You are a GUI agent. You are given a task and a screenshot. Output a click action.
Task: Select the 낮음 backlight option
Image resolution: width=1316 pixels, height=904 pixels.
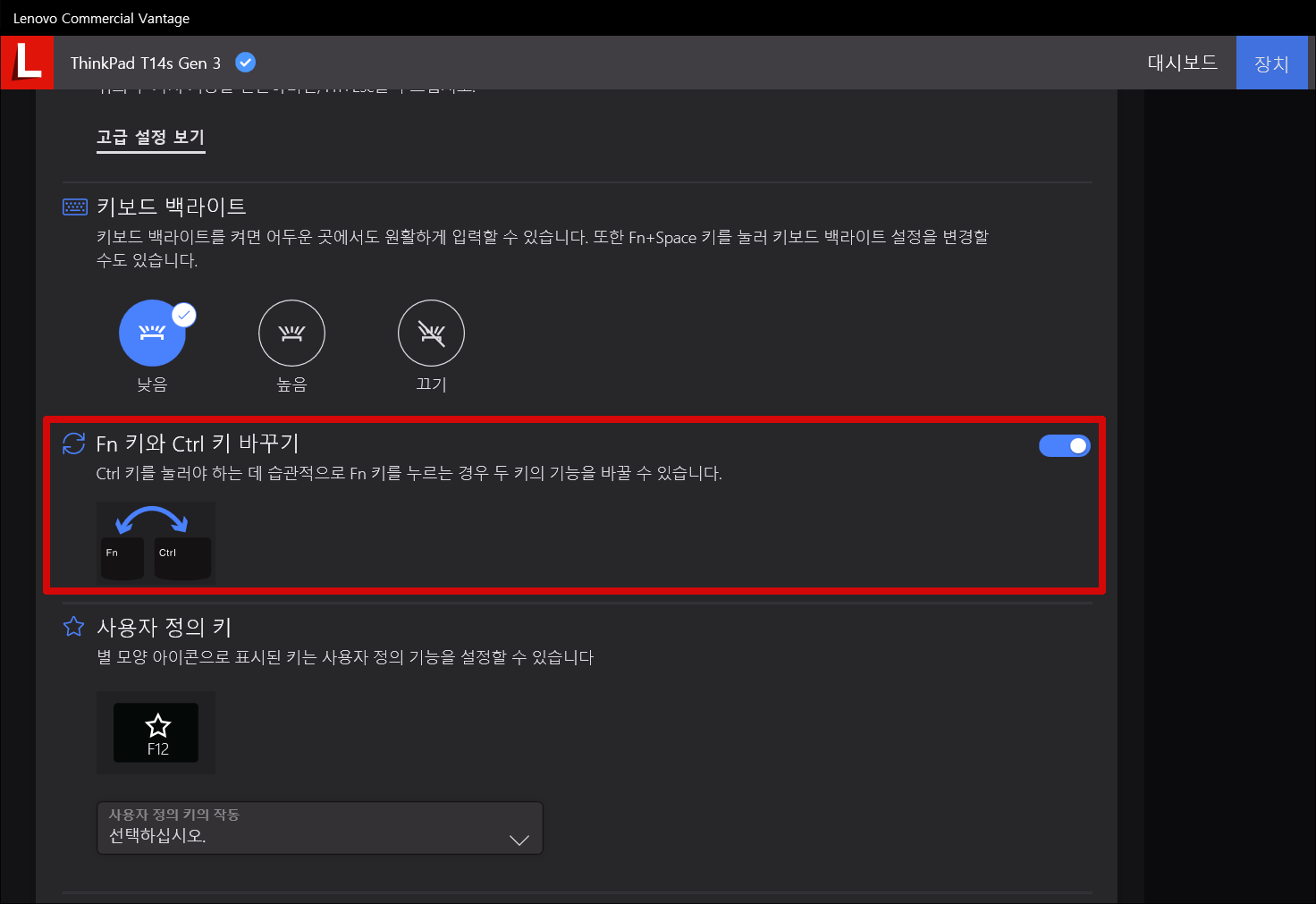pos(152,333)
